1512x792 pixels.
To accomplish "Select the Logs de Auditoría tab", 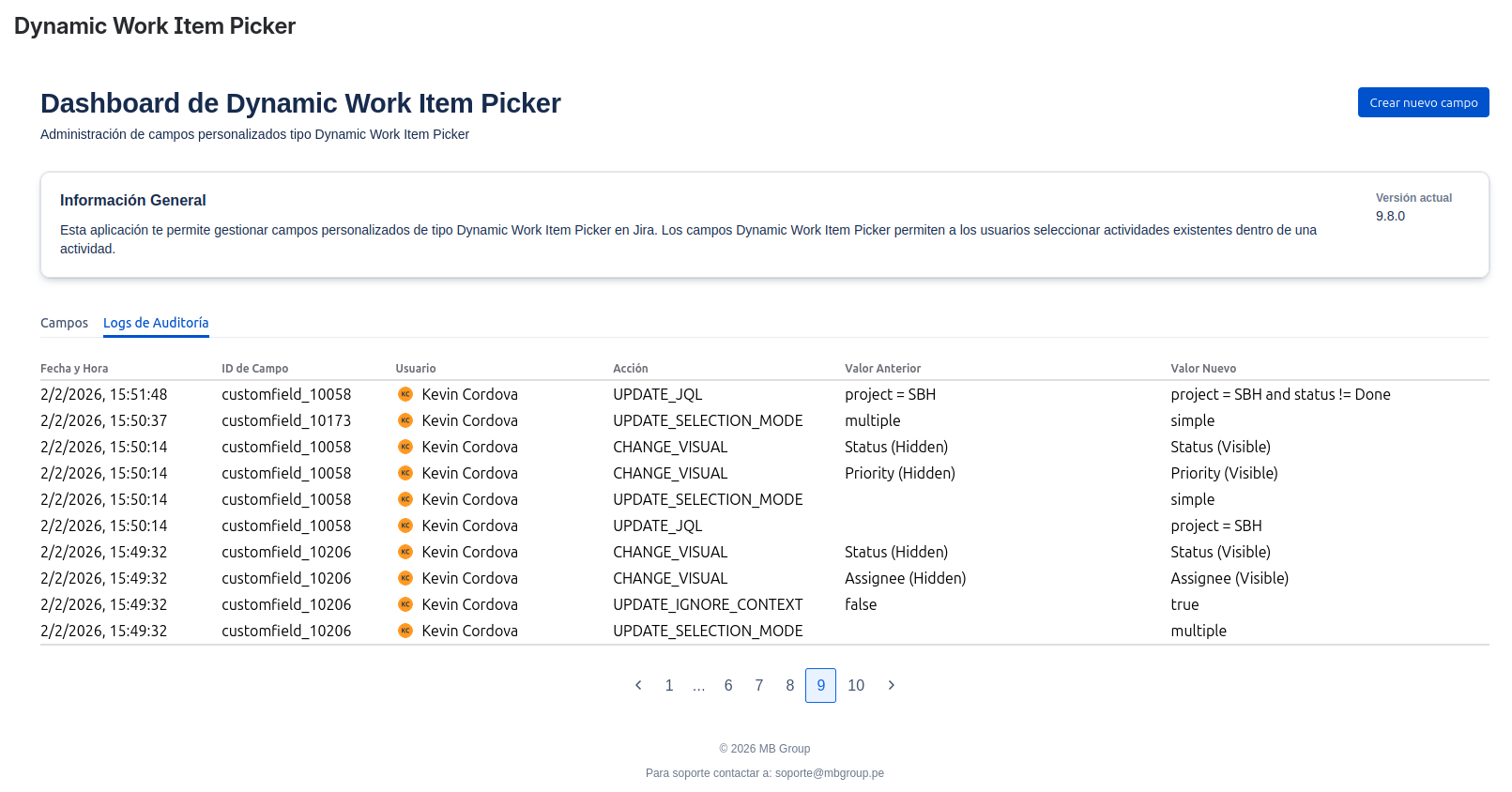I will point(156,323).
